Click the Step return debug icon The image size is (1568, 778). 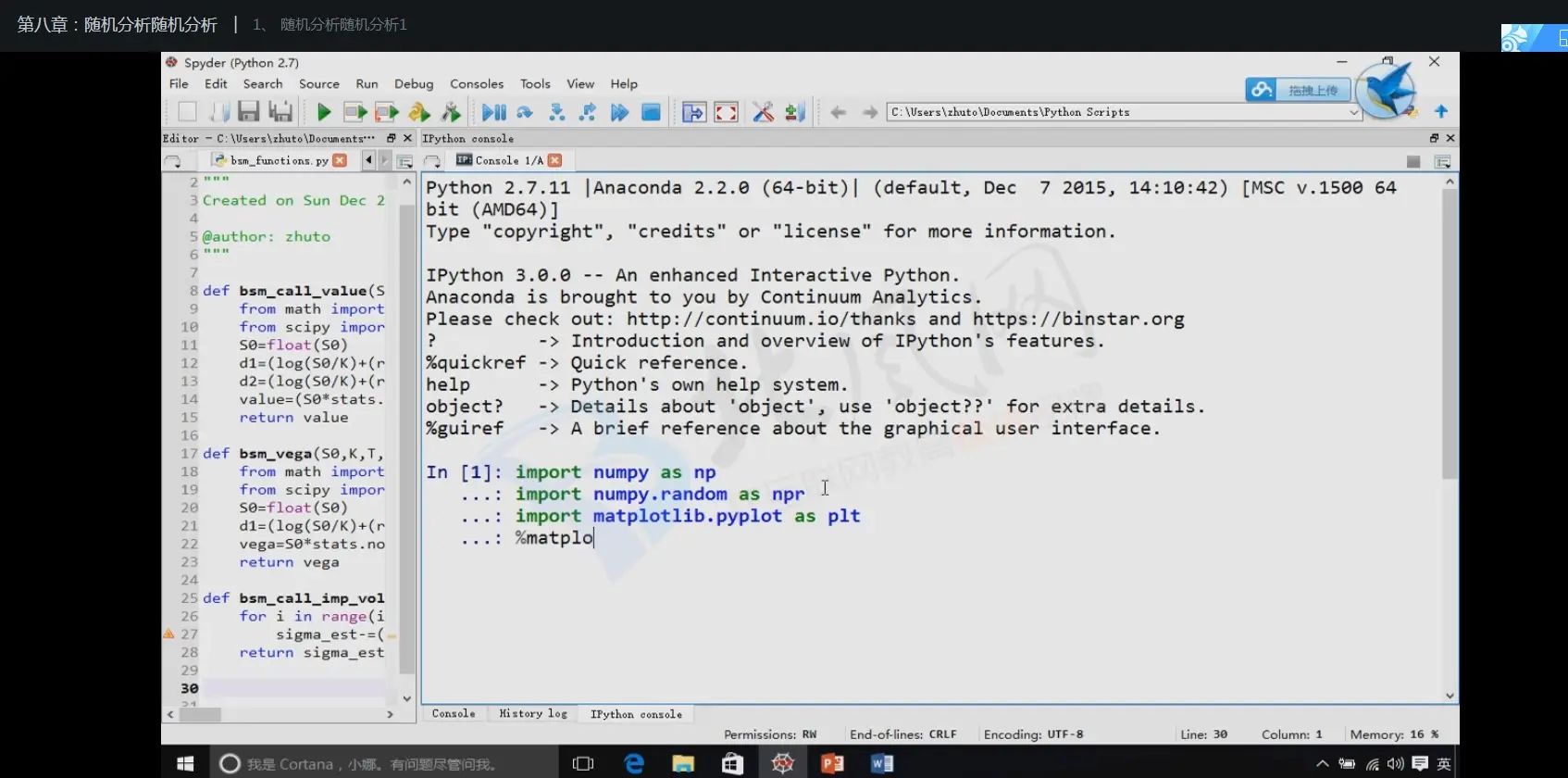pos(588,112)
